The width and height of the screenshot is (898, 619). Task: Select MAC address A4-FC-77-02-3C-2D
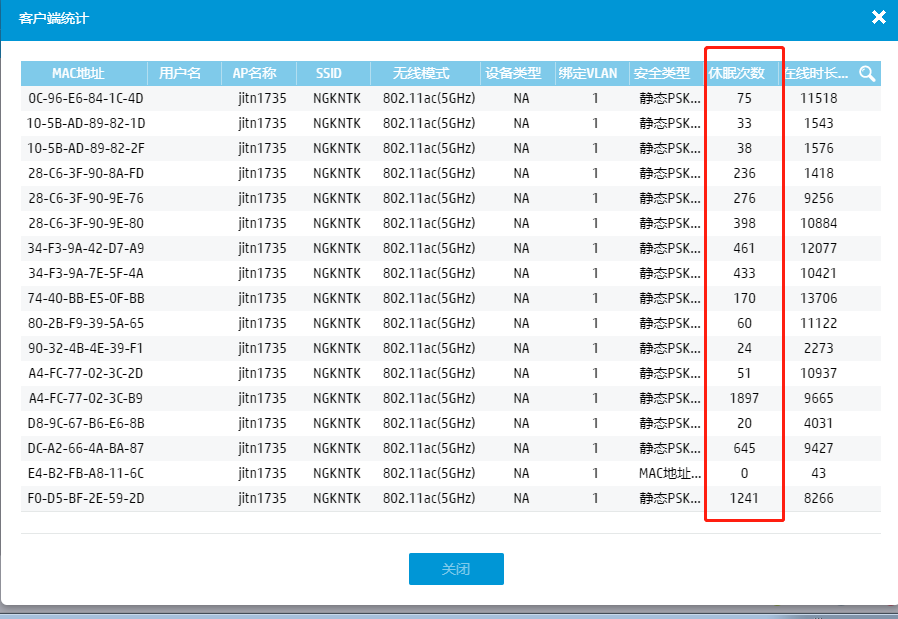[x=86, y=373]
